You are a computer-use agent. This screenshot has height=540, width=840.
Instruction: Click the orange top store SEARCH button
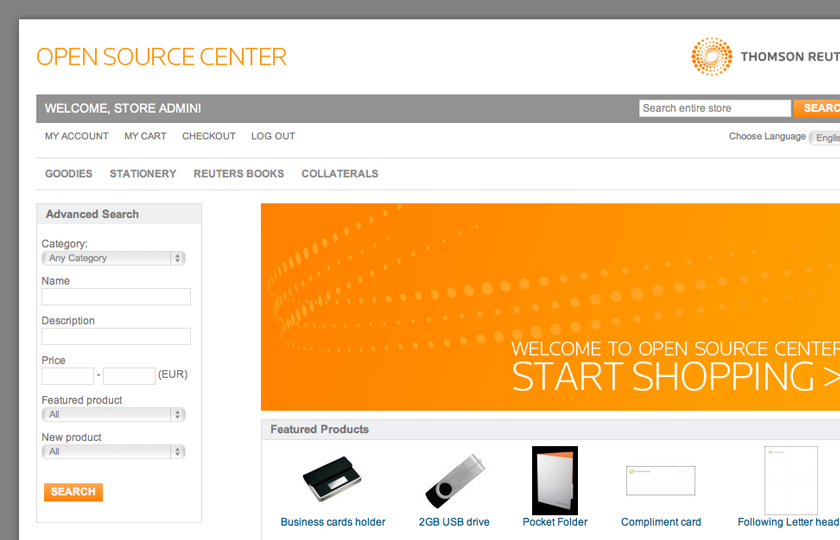coord(818,108)
